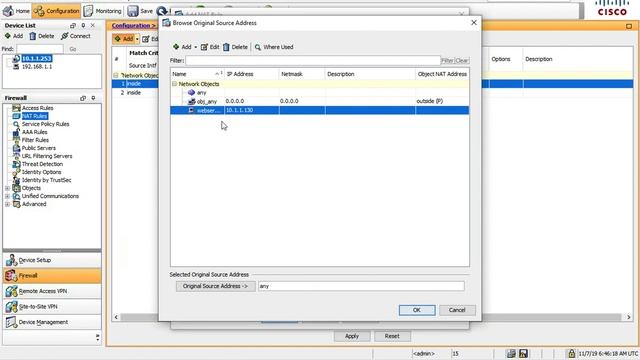Screen dimensions: 640x360
Task: Sort by the Name column header
Action: [197, 74]
